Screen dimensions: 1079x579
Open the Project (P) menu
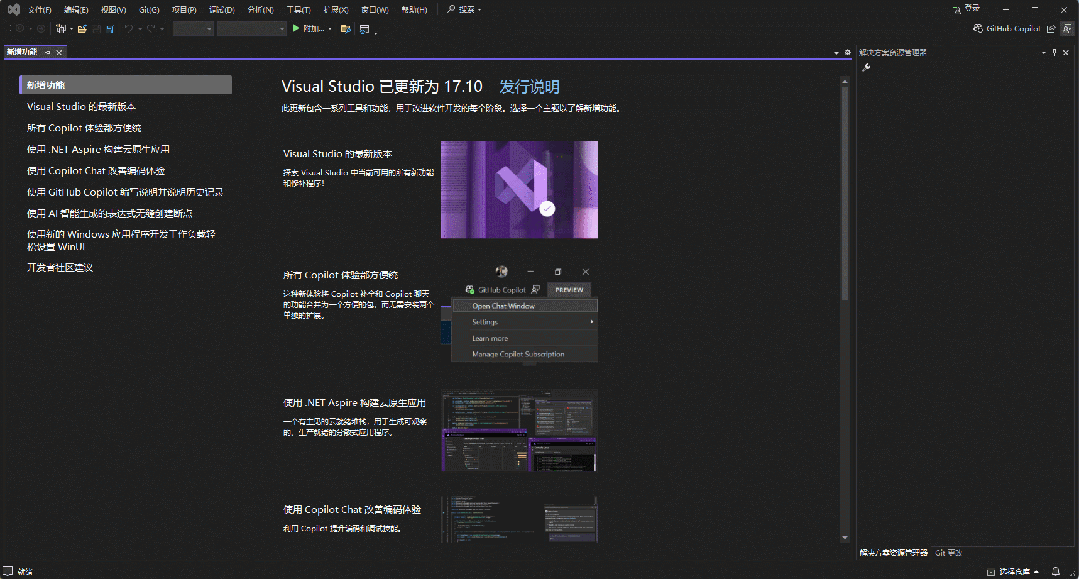point(184,10)
